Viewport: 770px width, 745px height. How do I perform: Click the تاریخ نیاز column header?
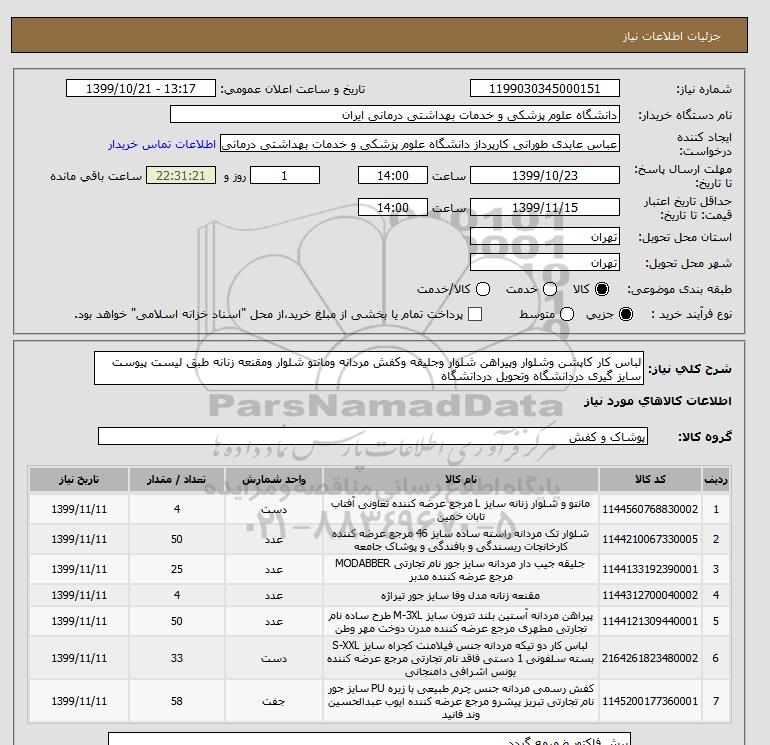pos(79,479)
